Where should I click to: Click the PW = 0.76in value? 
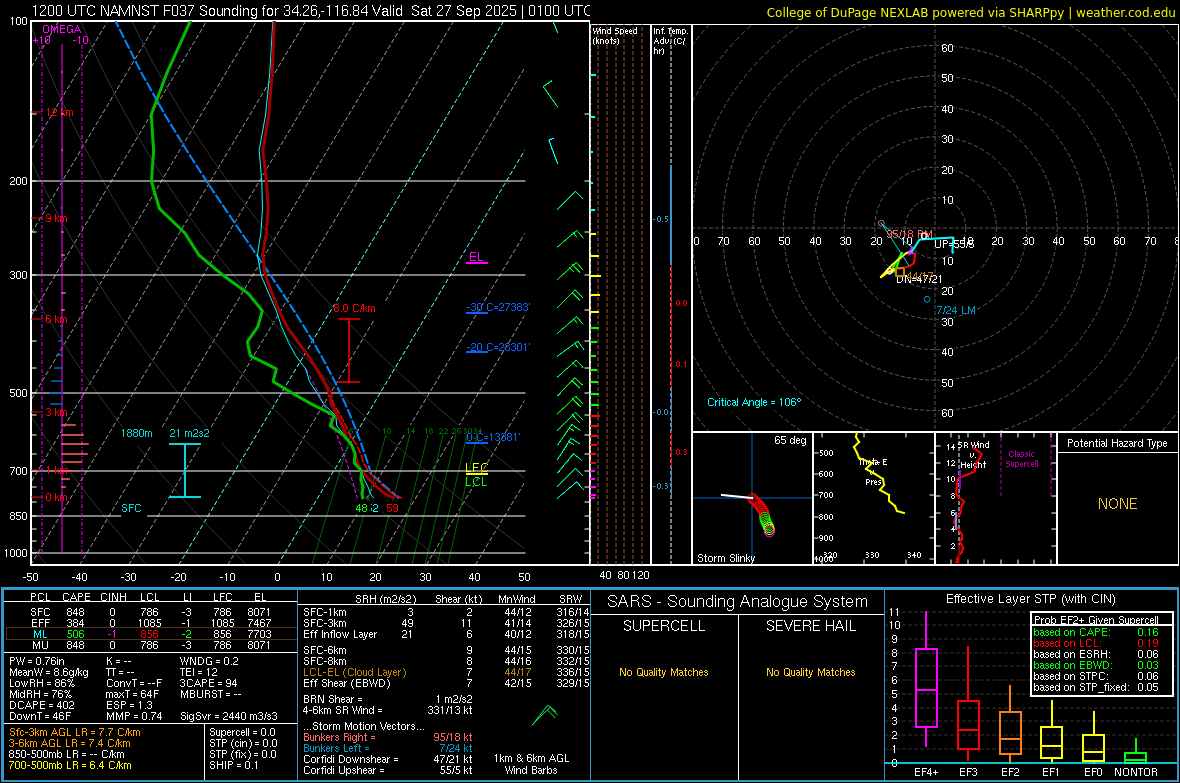click(35, 661)
